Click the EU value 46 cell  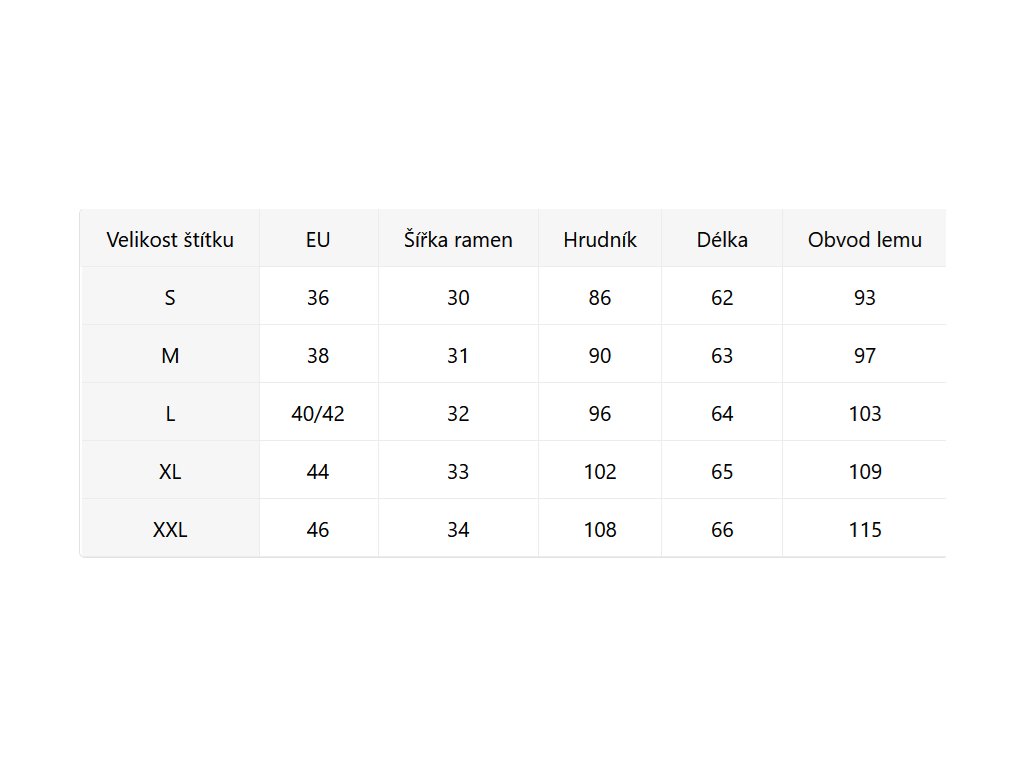tap(318, 530)
